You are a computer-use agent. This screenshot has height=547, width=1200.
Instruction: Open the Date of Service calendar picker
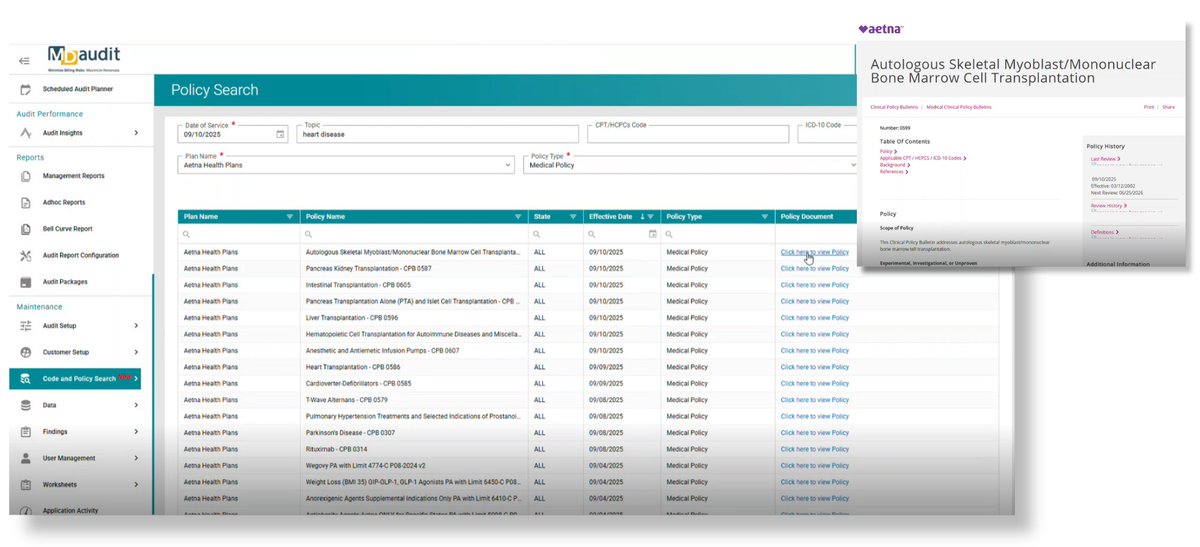tap(280, 134)
